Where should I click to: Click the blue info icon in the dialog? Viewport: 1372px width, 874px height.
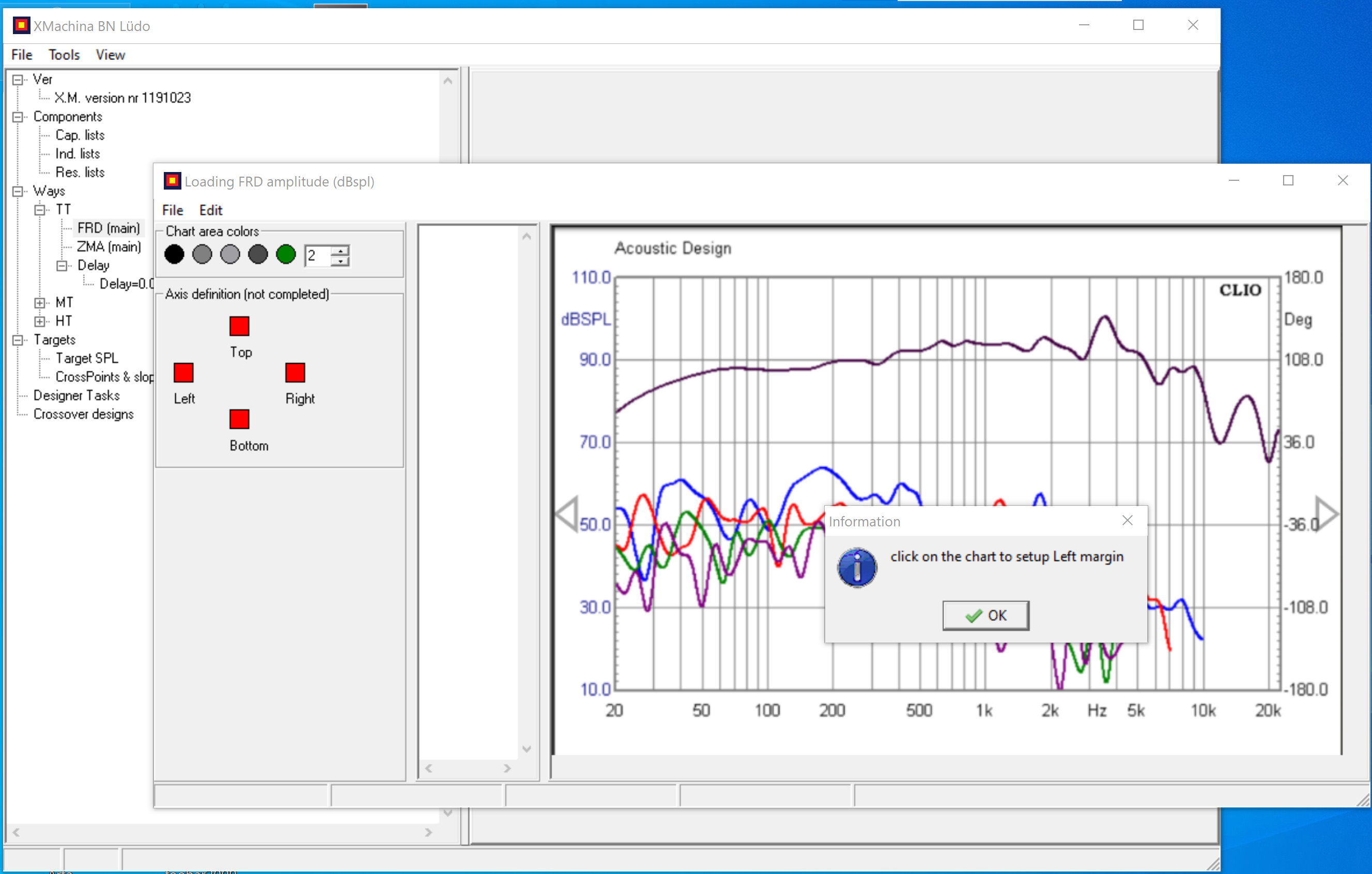click(x=856, y=568)
